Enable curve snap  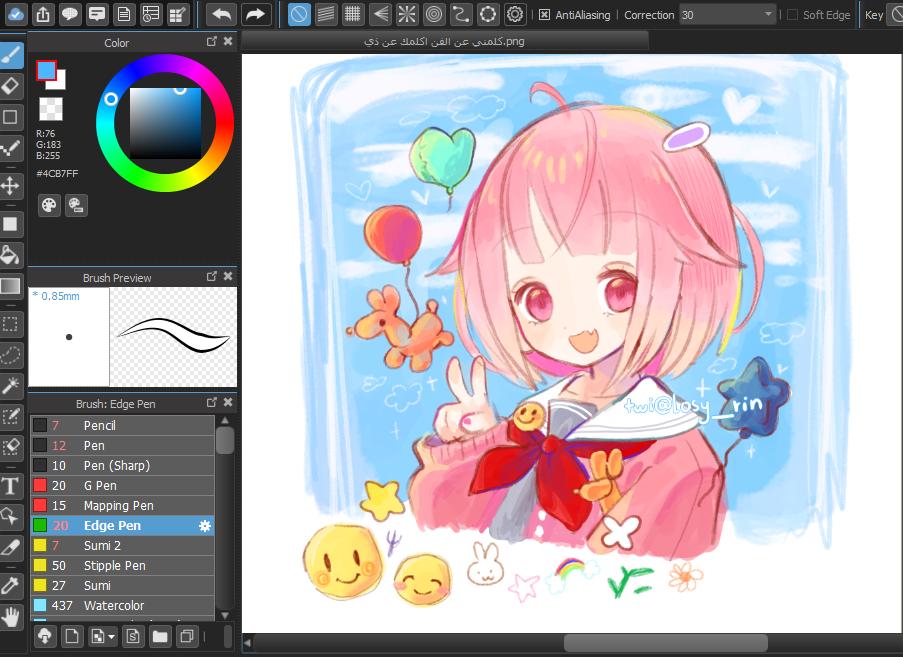click(461, 14)
